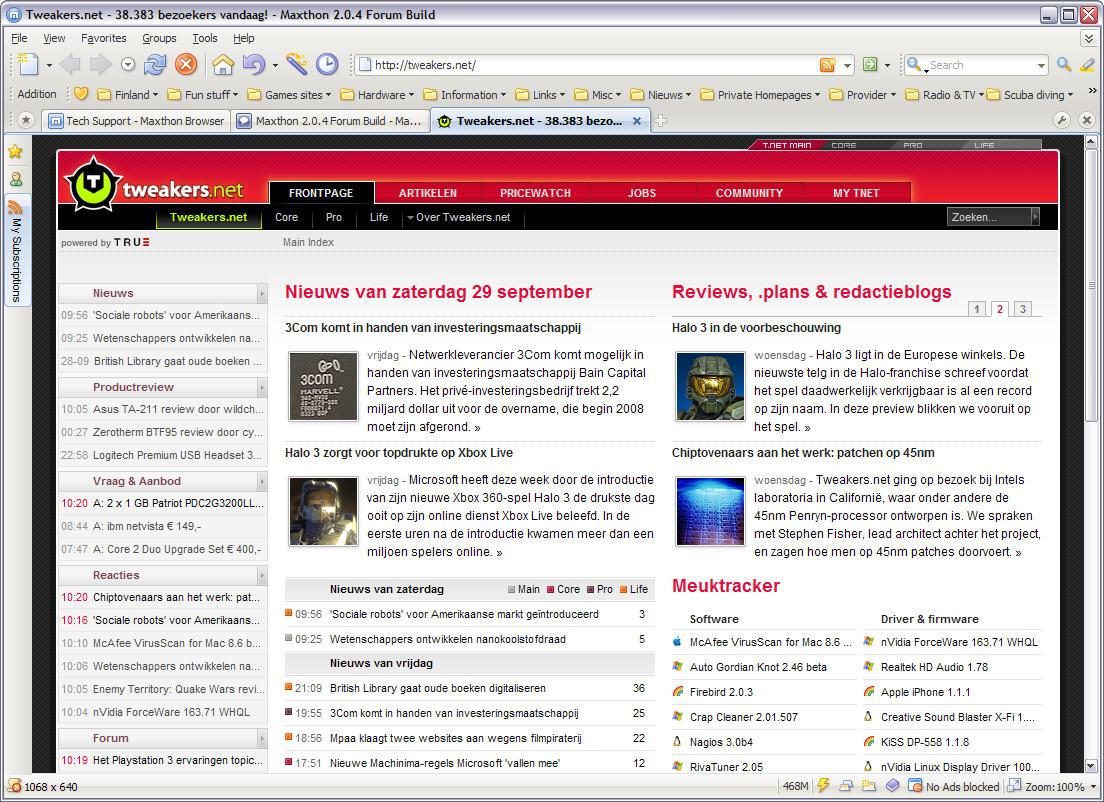Show more bookmarks with the overflow chevron
Viewport: 1104px width, 802px height.
pos(1092,91)
